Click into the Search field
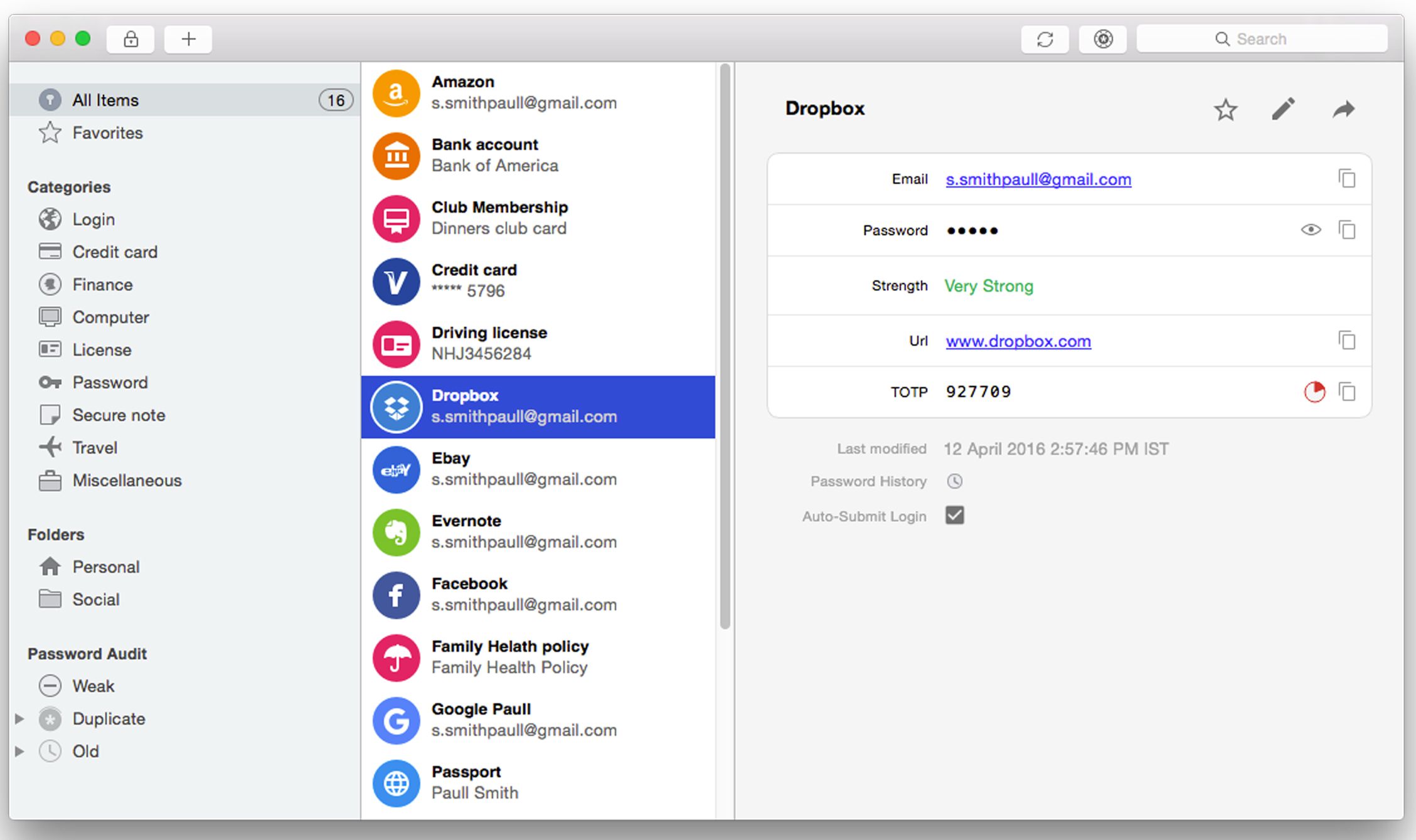 [1261, 40]
